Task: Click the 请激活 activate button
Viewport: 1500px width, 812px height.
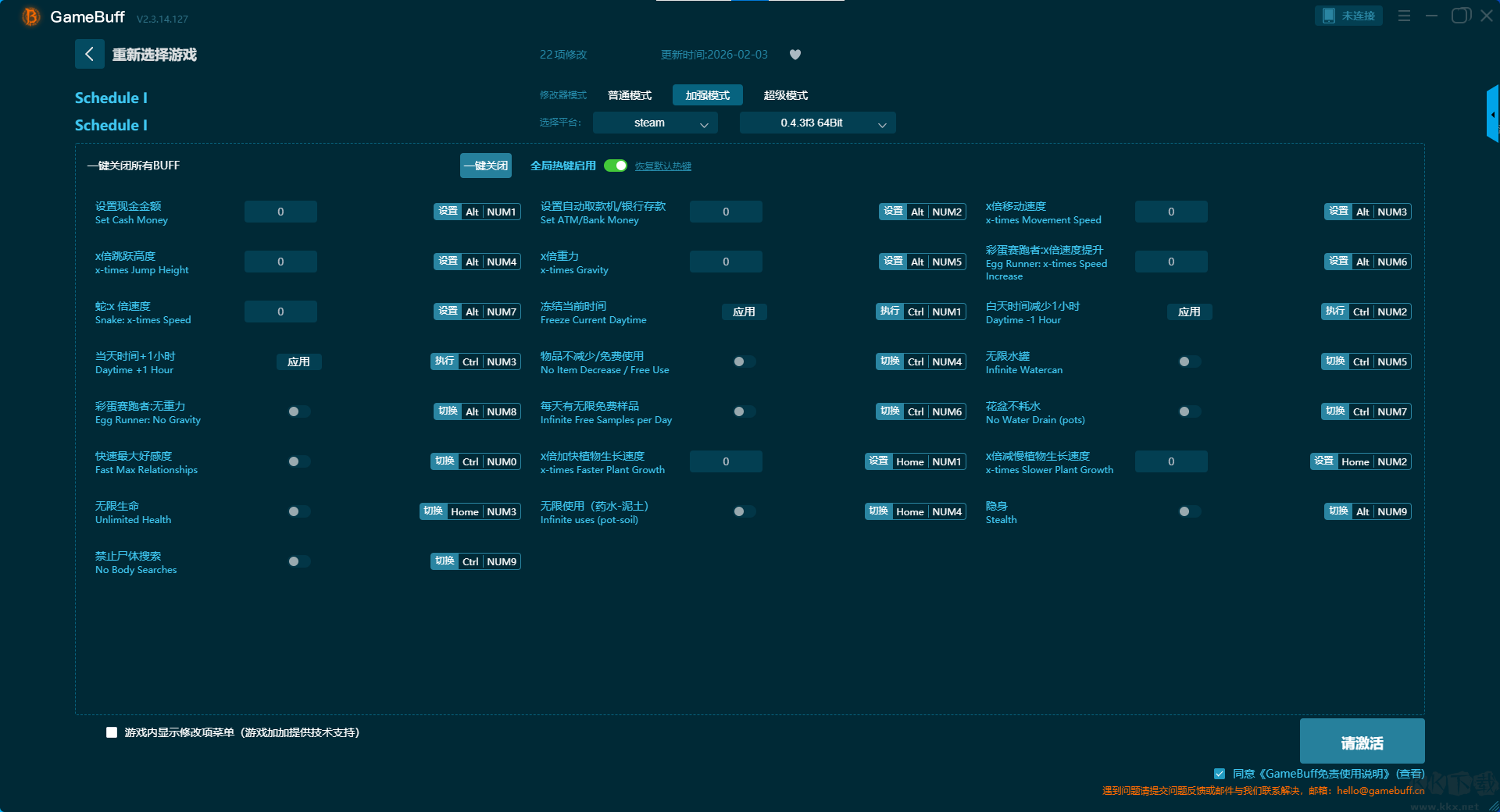Action: (x=1362, y=742)
